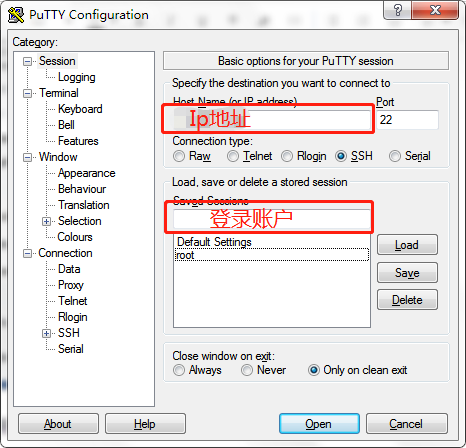The height and width of the screenshot is (448, 466).
Task: Collapse the Connection tree node
Action: 27,254
